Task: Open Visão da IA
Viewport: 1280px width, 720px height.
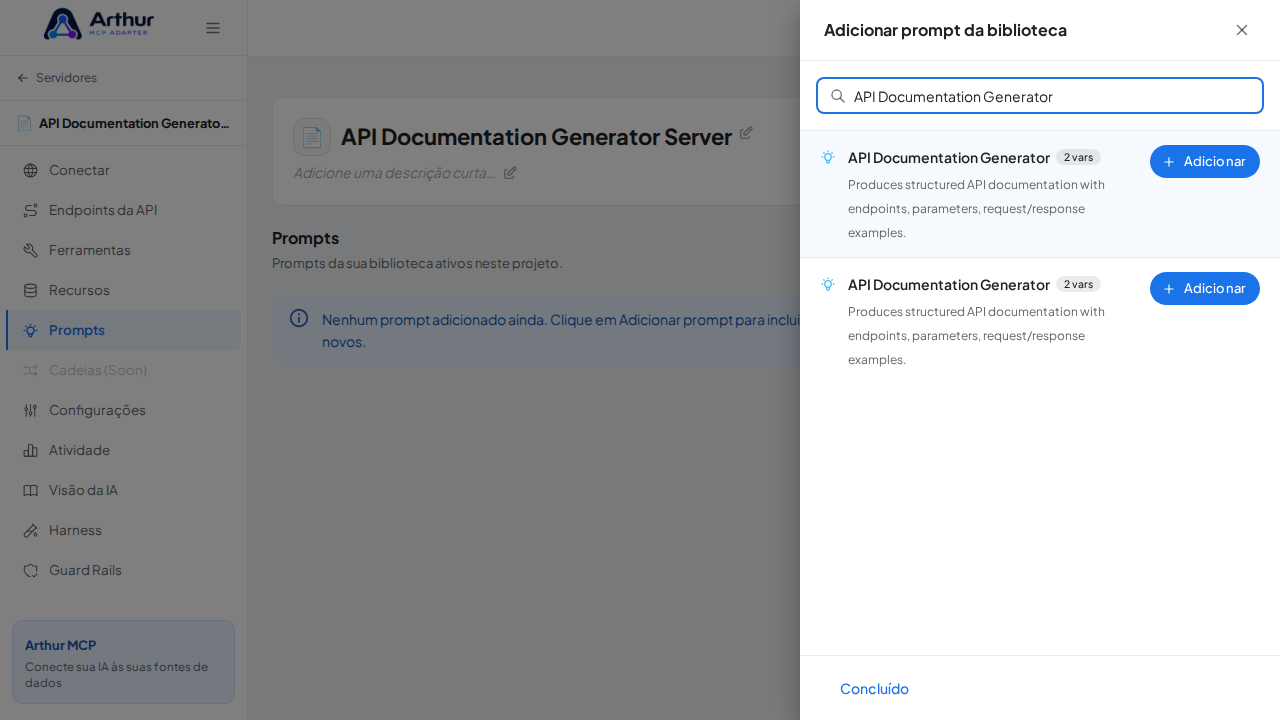Action: point(124,490)
